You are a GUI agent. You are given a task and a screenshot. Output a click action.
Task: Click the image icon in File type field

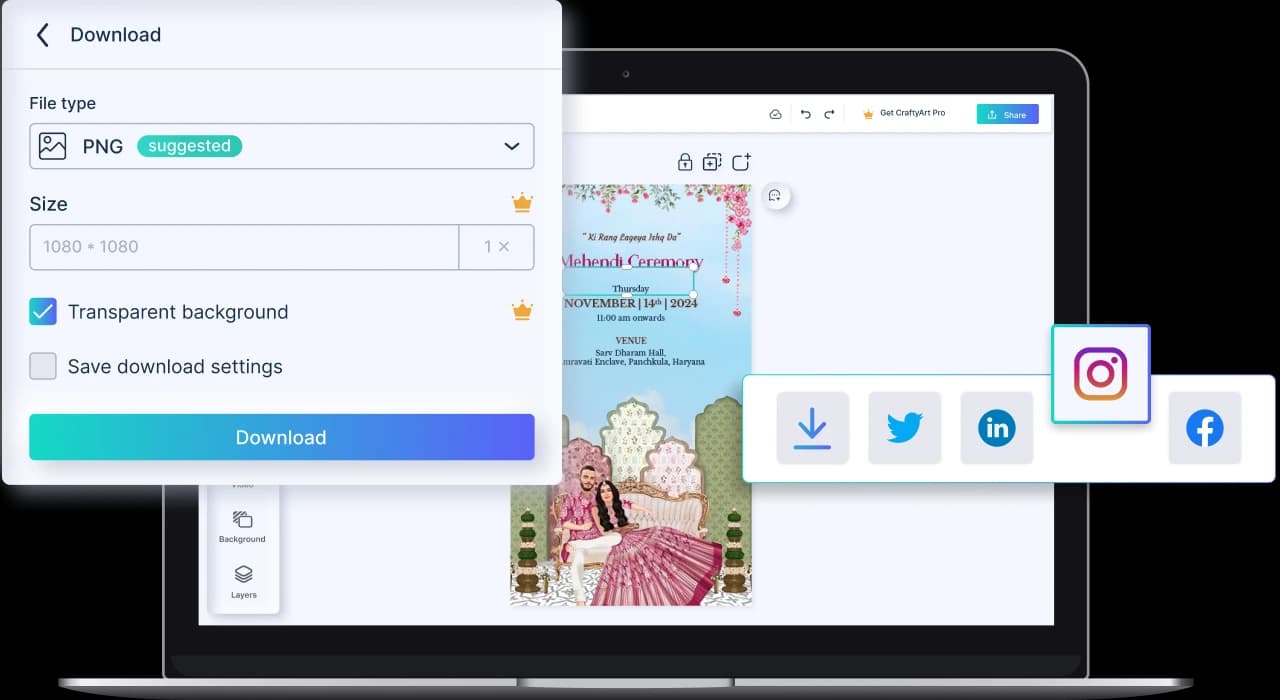point(52,146)
